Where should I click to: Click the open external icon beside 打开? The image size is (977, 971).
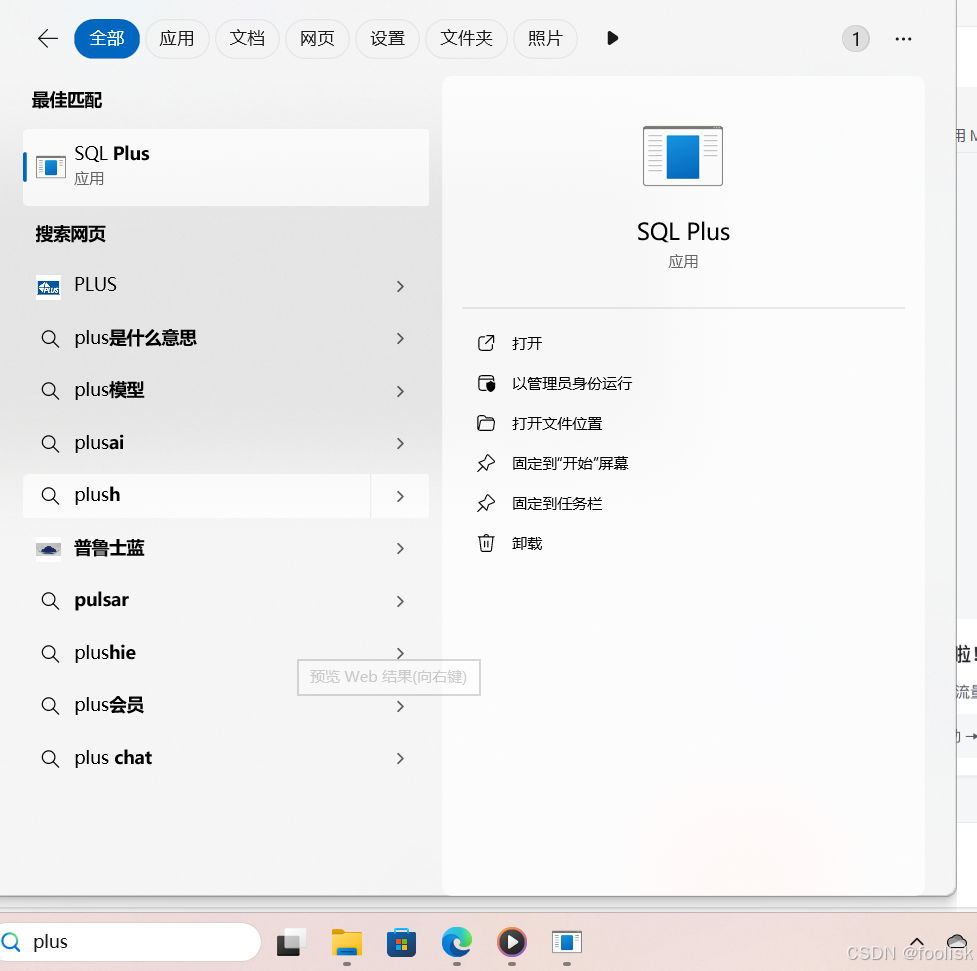pos(486,343)
